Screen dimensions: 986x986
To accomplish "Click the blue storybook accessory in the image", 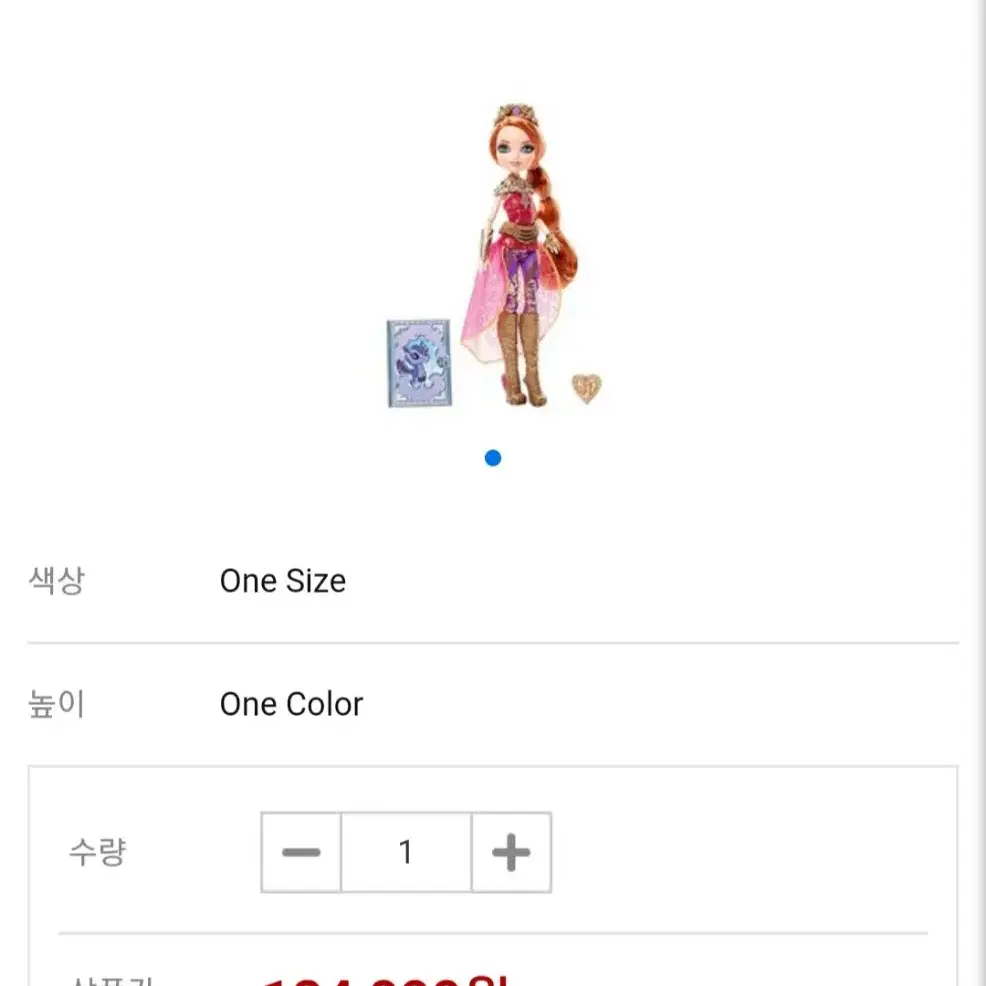I will (419, 363).
